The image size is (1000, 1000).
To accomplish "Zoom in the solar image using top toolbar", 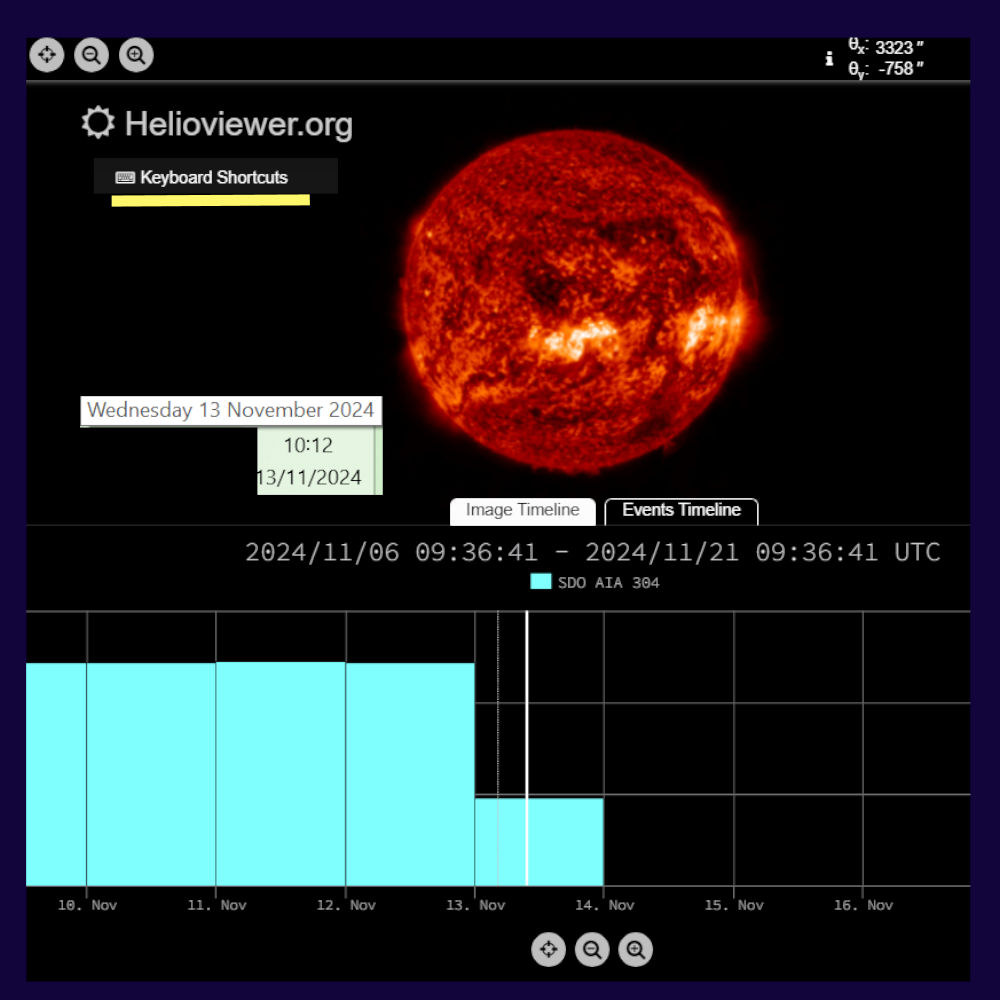I will (136, 55).
